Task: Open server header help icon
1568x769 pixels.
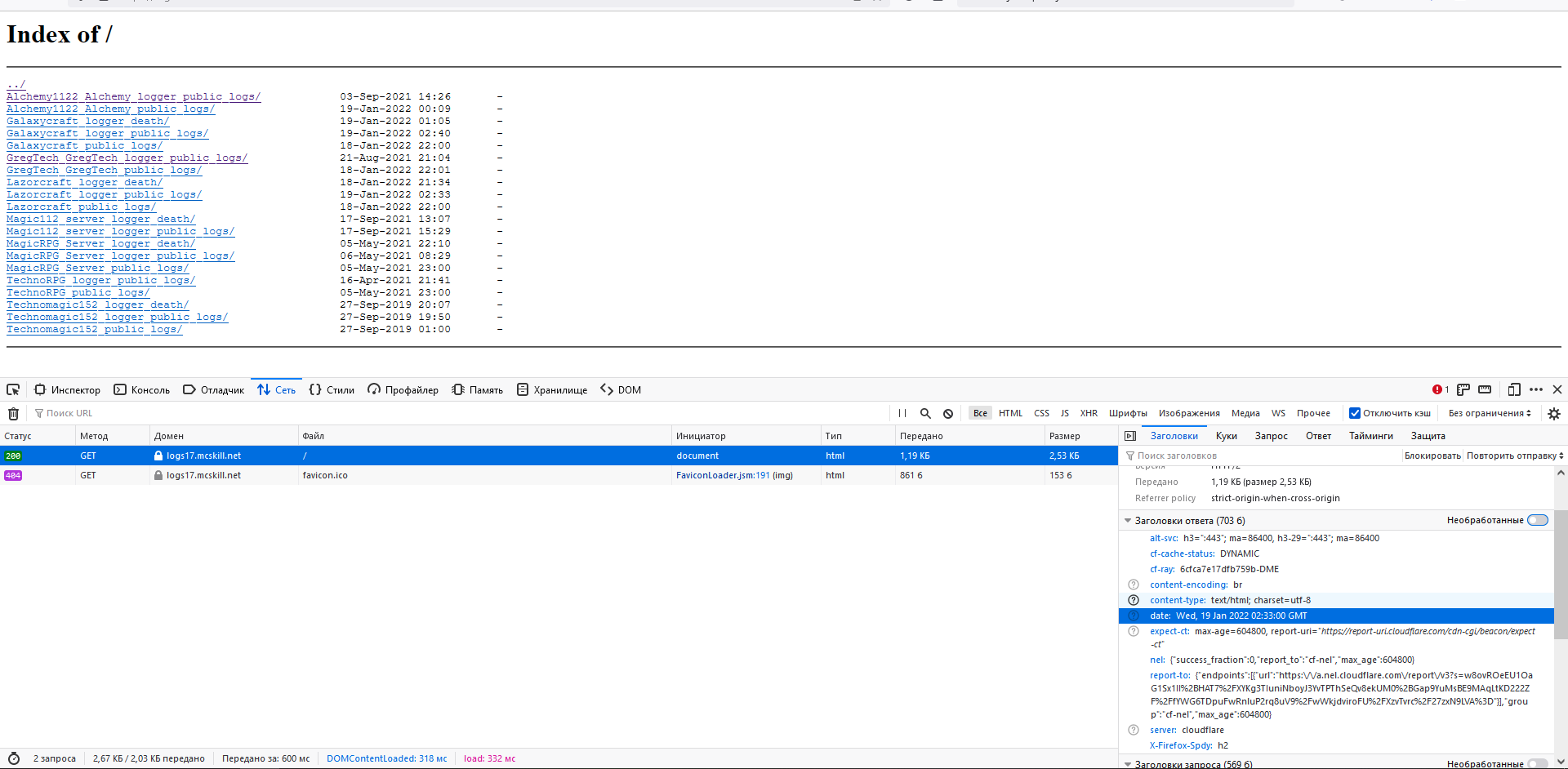Action: (1134, 730)
